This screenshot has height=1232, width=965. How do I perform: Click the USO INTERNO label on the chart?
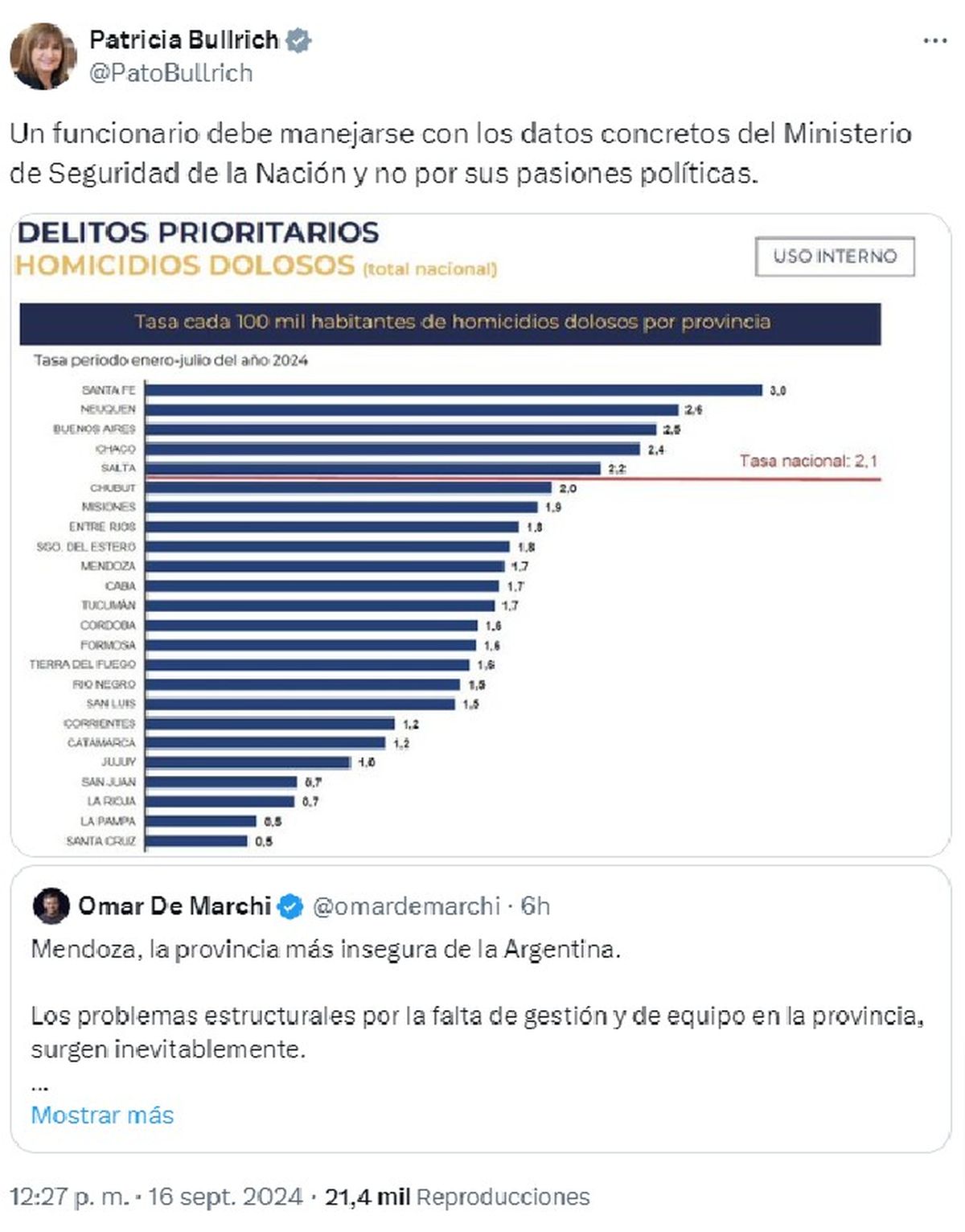tap(834, 257)
